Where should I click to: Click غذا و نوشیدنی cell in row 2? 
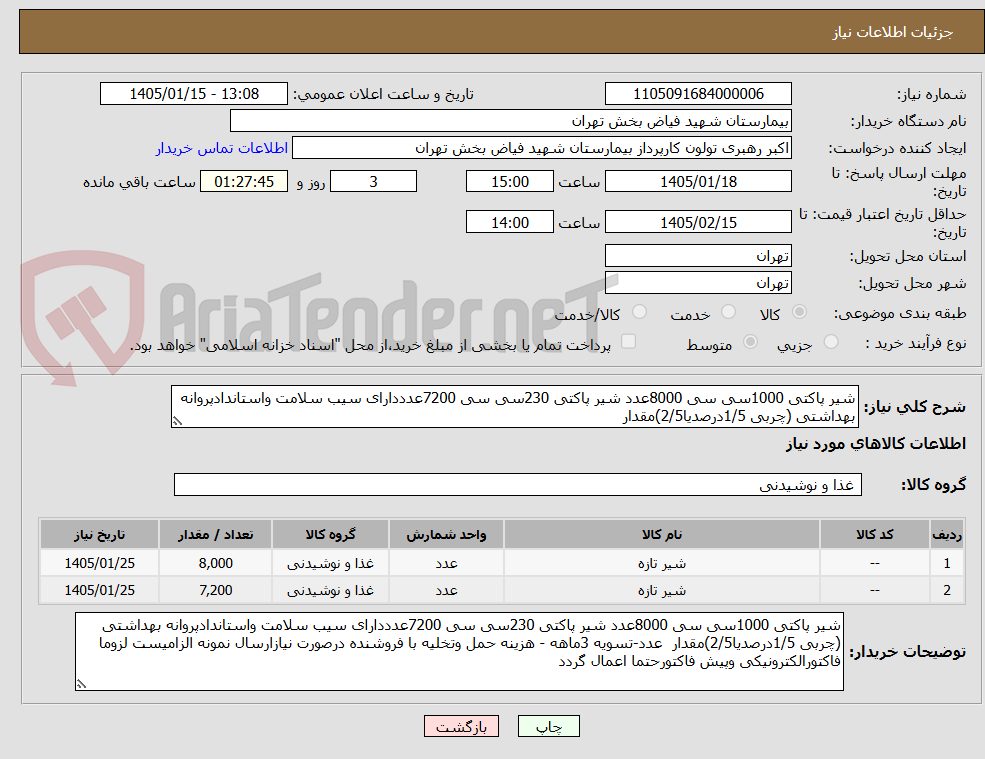(x=330, y=590)
